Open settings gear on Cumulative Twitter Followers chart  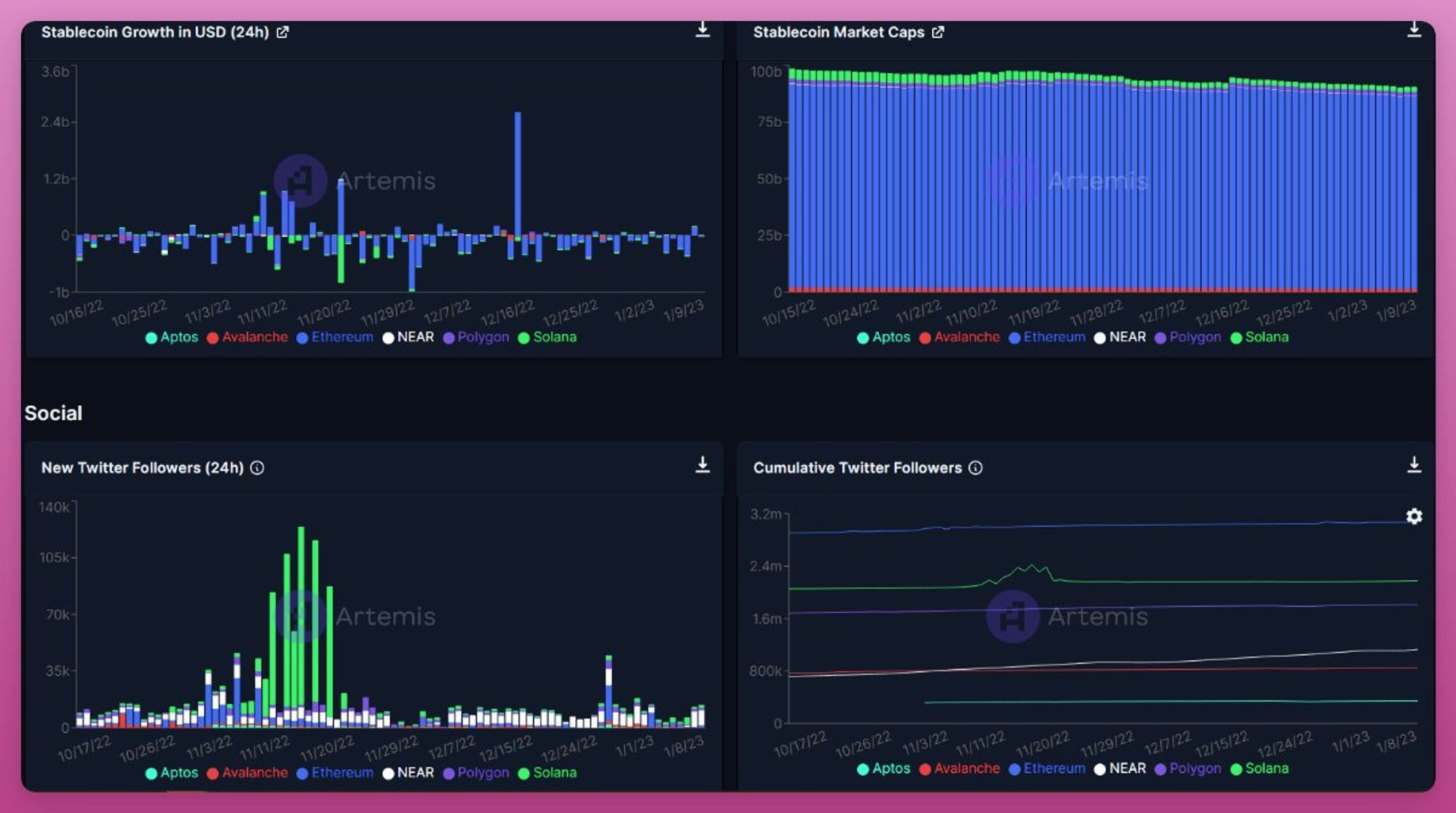(1414, 516)
